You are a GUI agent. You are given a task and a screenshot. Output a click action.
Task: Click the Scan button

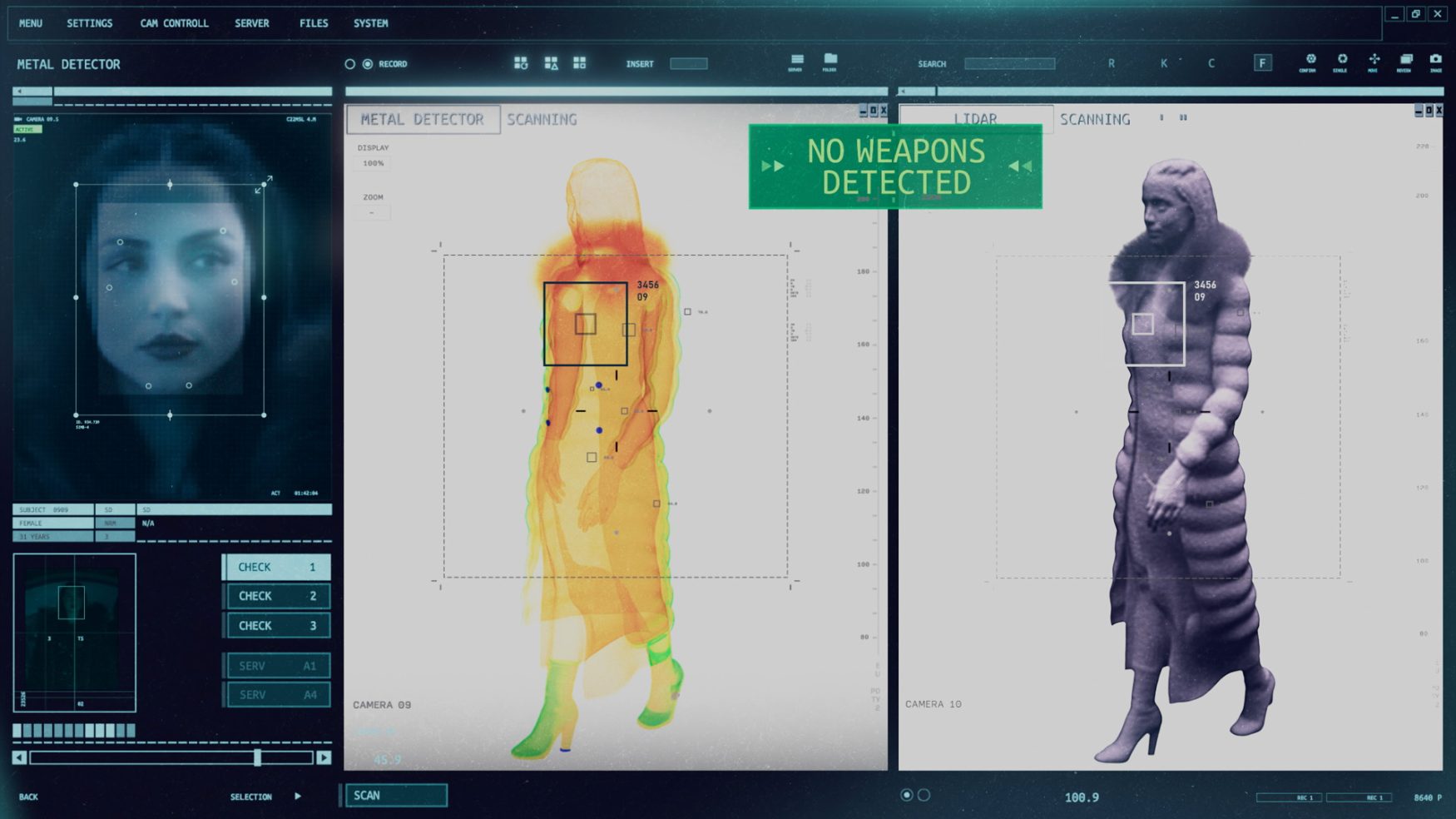pos(395,796)
